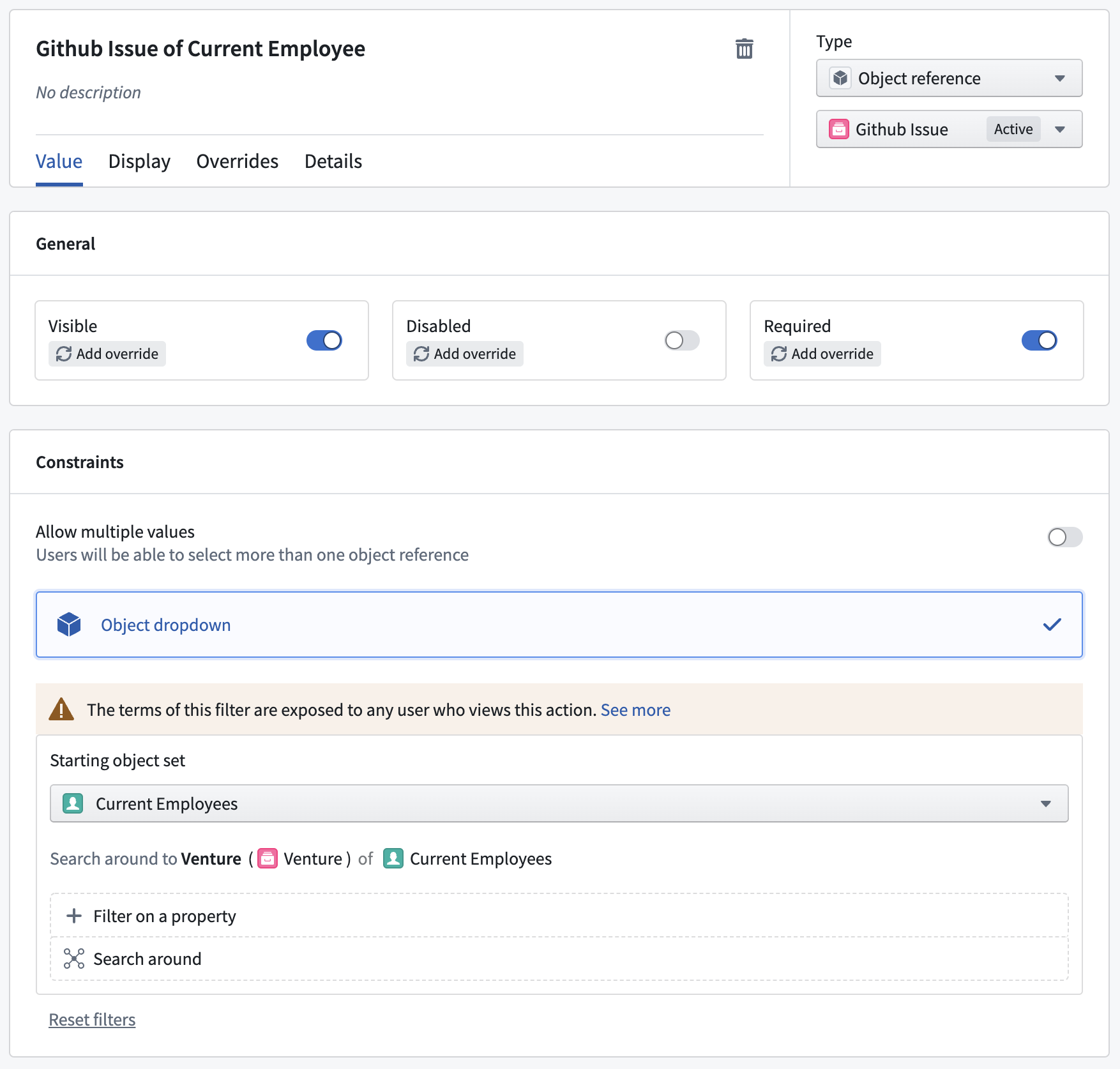Image resolution: width=1120 pixels, height=1069 pixels.
Task: Go to the Overrides tab
Action: (x=238, y=162)
